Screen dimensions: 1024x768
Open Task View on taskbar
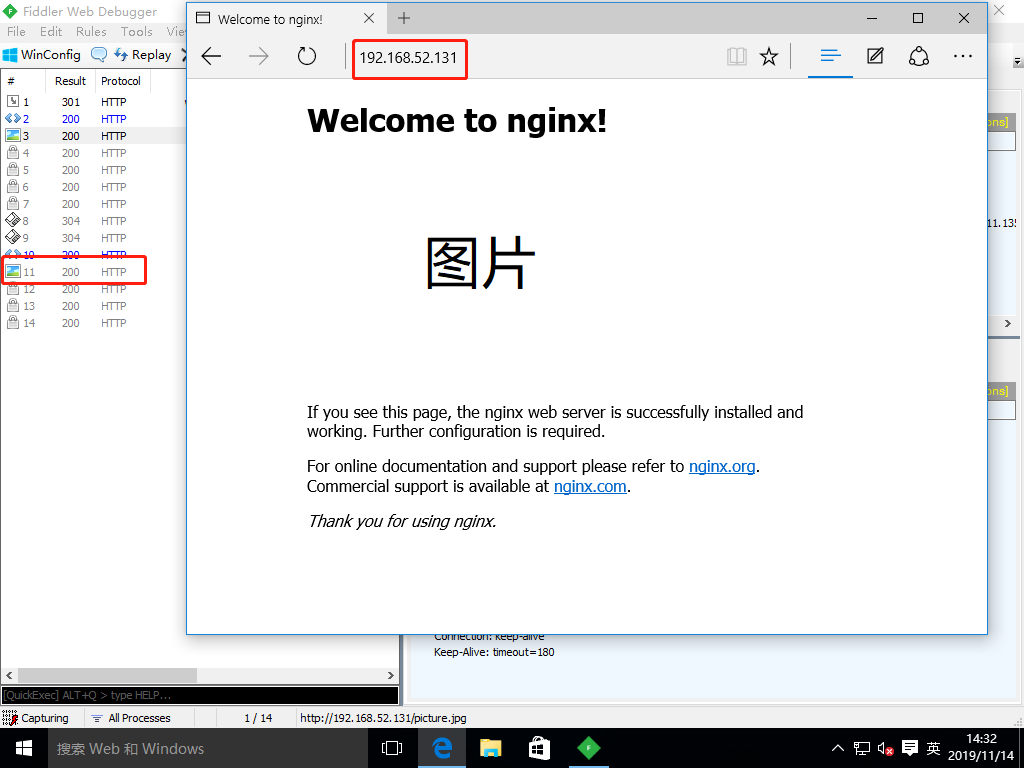click(x=392, y=748)
